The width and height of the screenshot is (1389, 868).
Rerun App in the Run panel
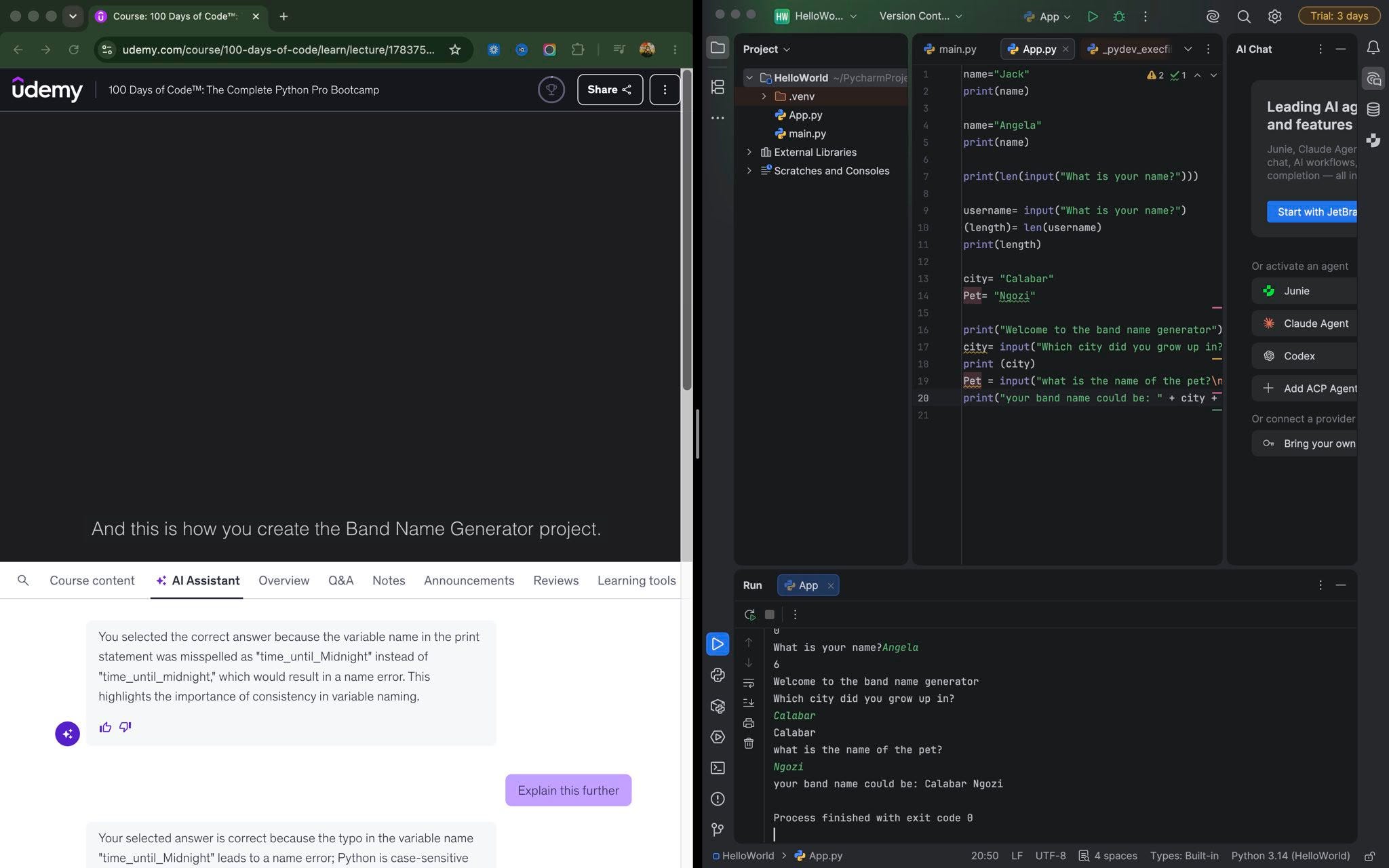(x=749, y=614)
